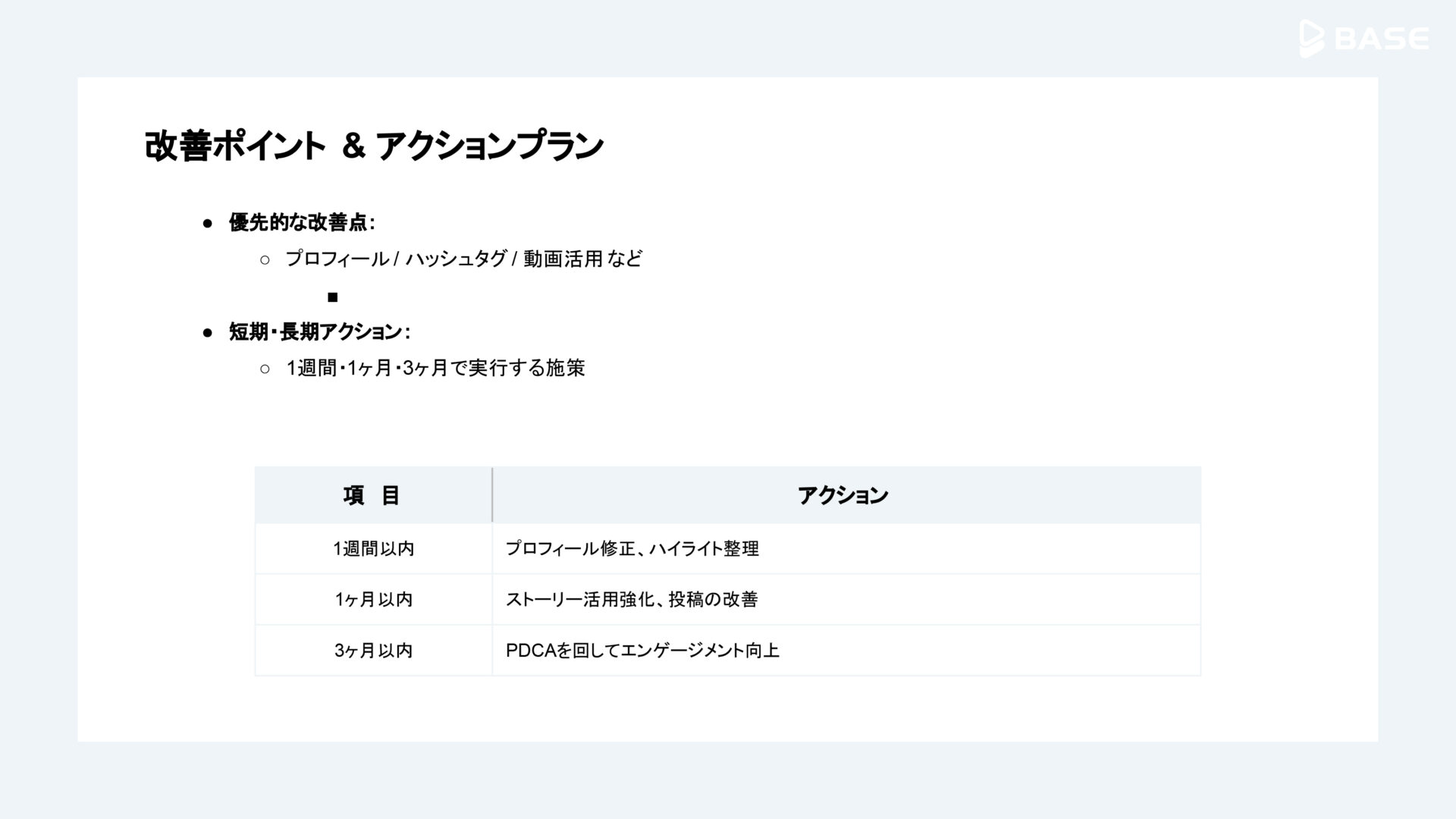Click the table header 項 目

point(373,495)
